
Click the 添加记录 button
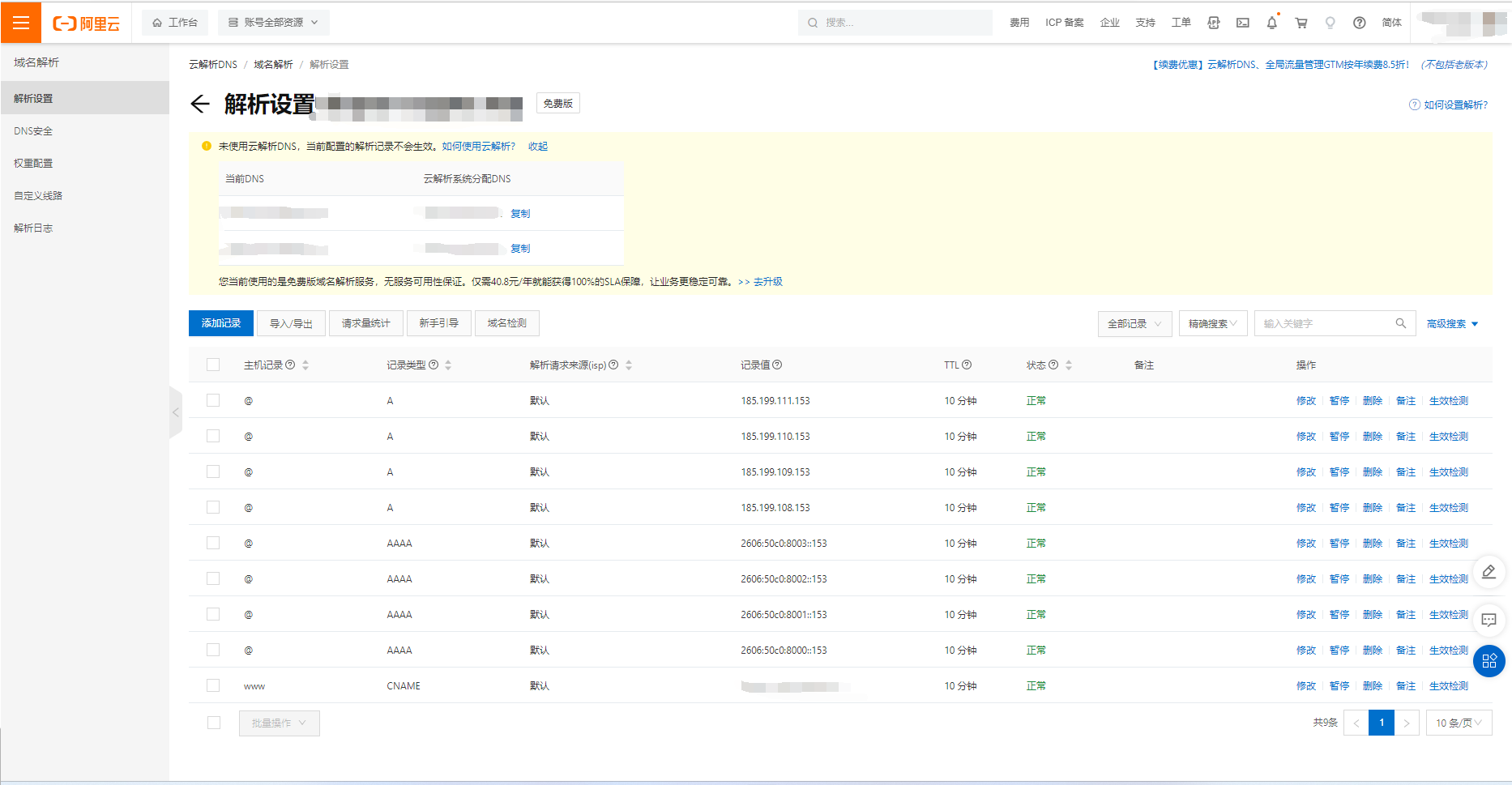(221, 323)
